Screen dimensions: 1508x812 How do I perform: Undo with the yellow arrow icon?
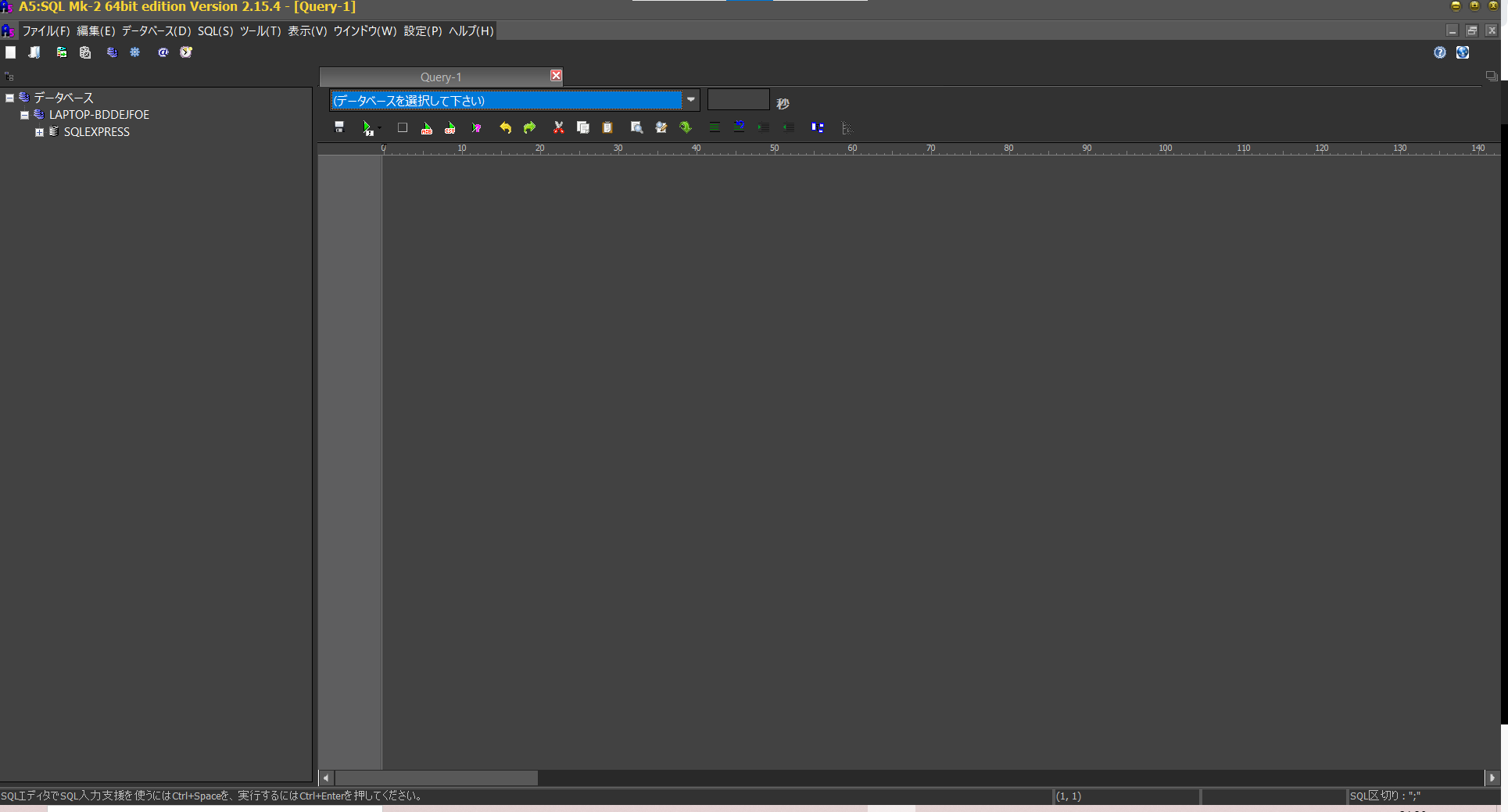(505, 127)
